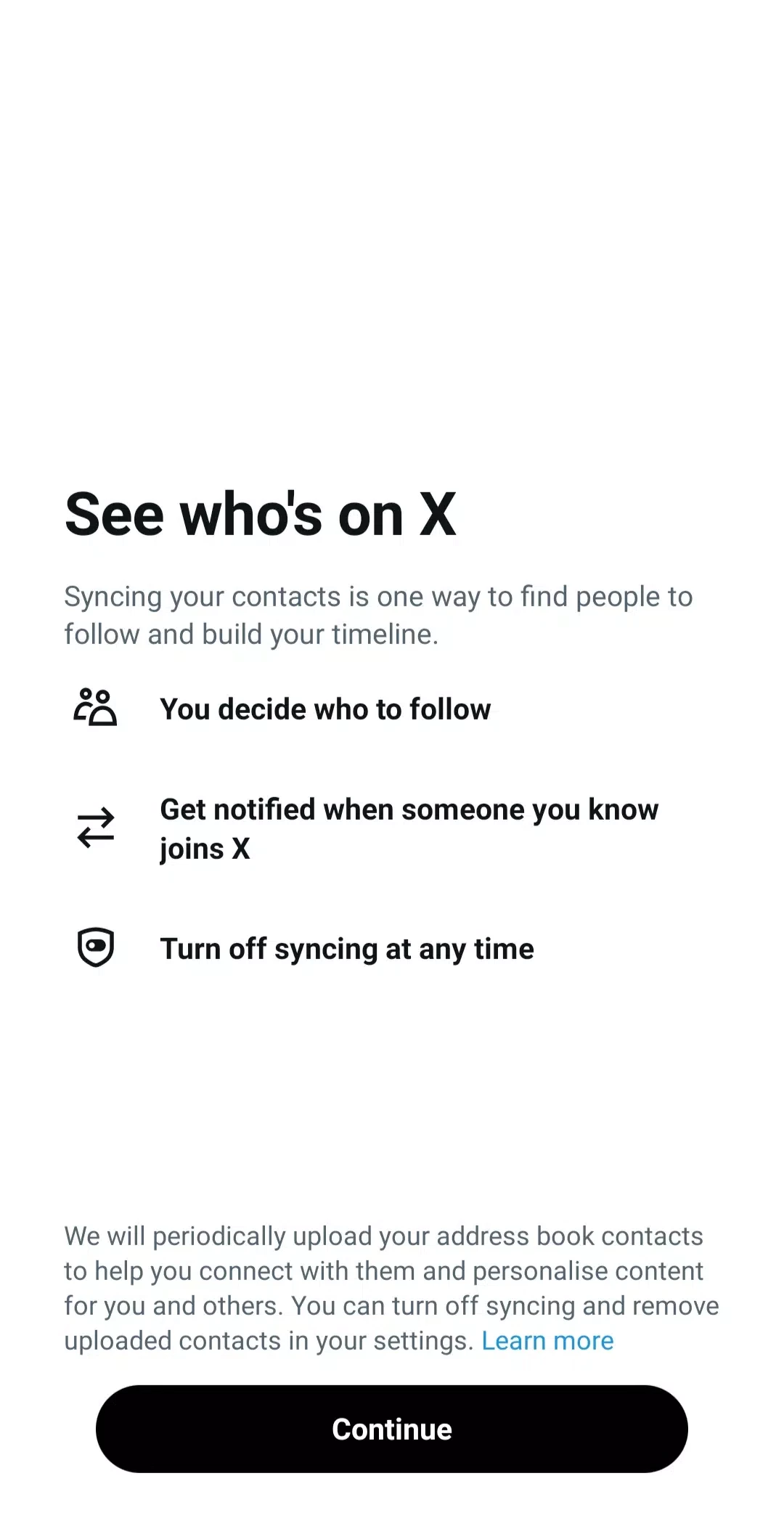784x1513 pixels.
Task: Tap "We will periodically upload" disclaimer line
Action: (383, 1236)
